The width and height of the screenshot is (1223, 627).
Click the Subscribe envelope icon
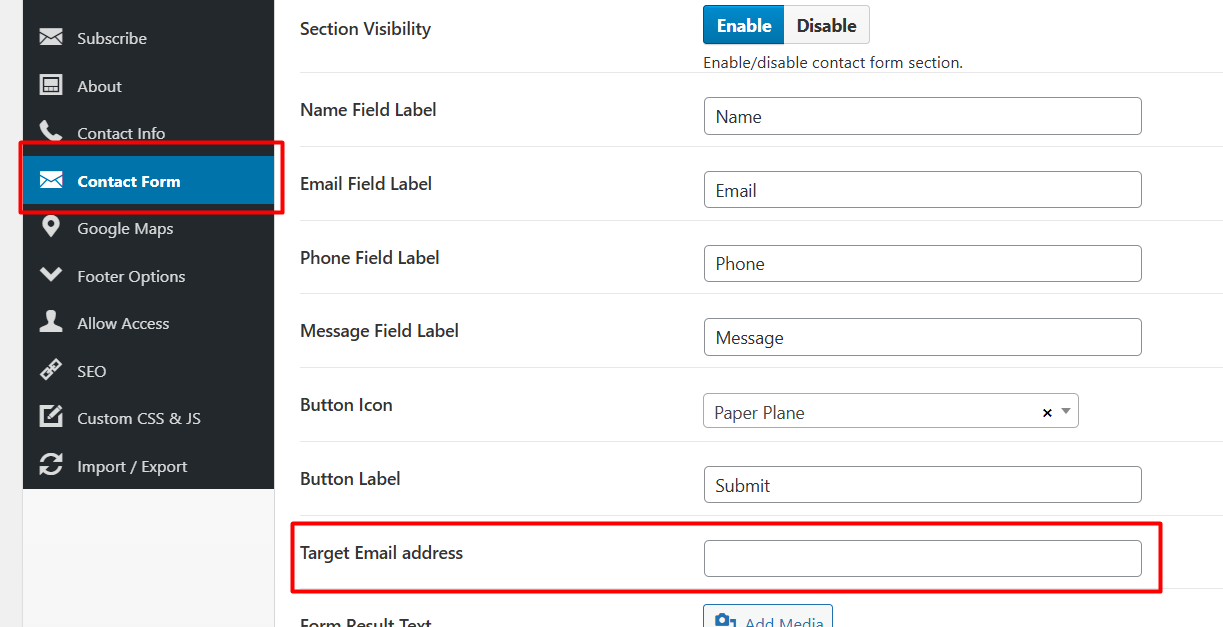point(50,37)
